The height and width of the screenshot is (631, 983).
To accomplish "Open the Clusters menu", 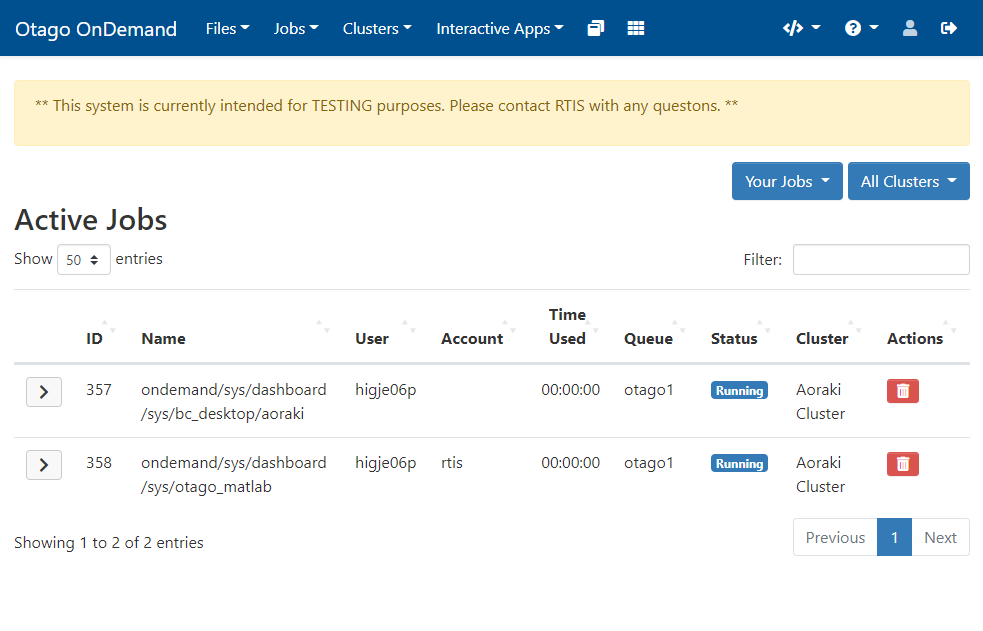I will point(377,28).
